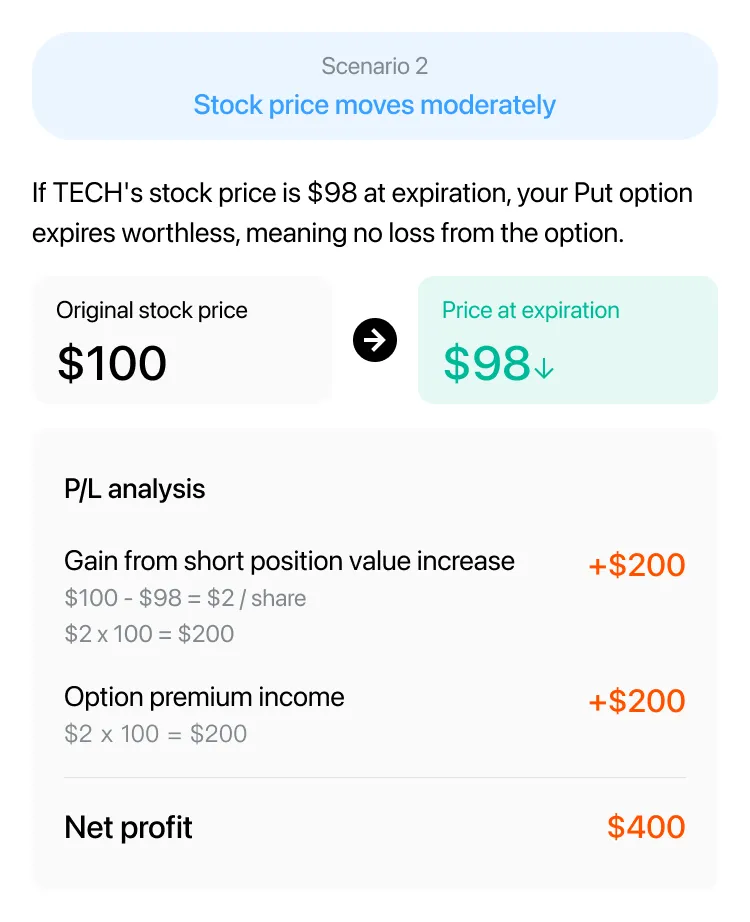Click the $100 original price value

[112, 363]
